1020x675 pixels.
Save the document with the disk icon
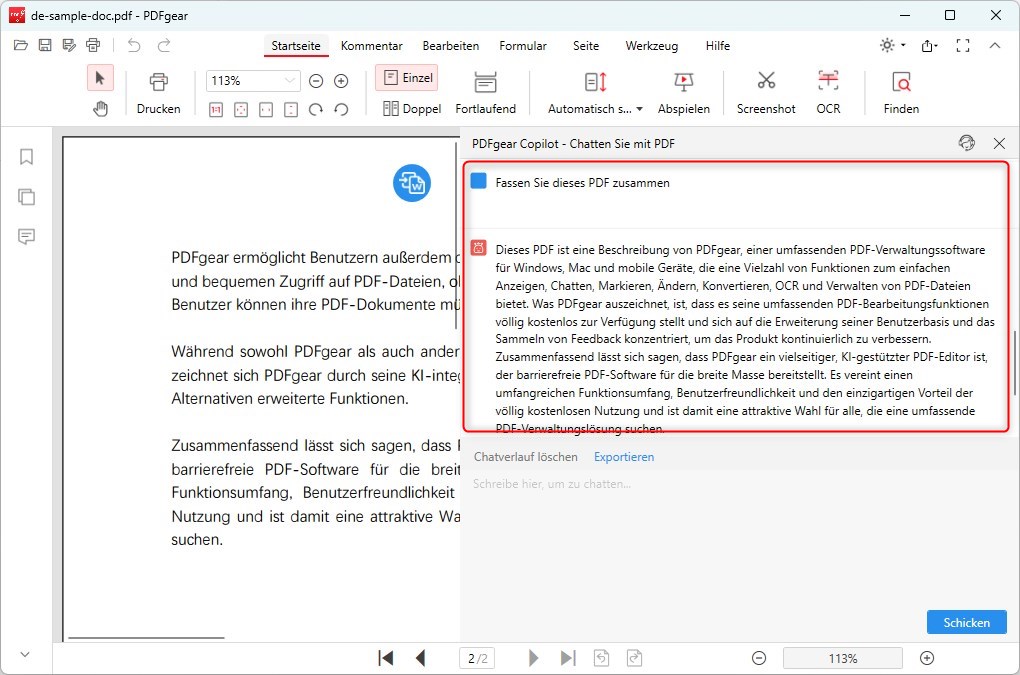click(45, 45)
